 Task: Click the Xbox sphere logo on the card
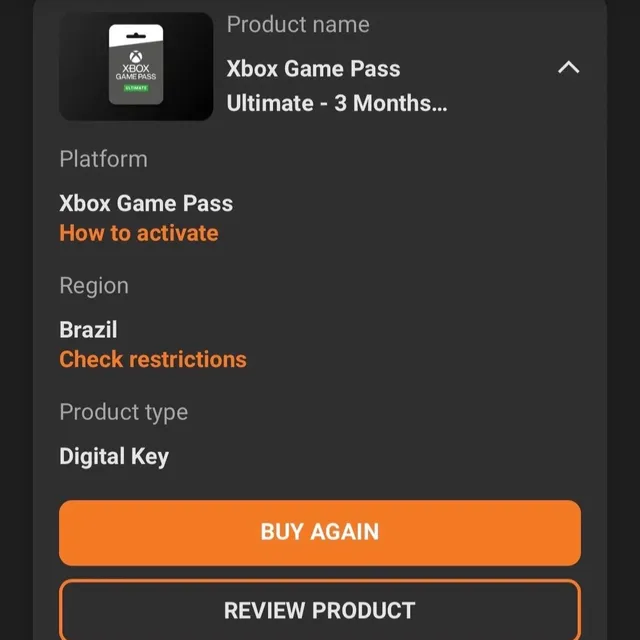[136, 56]
